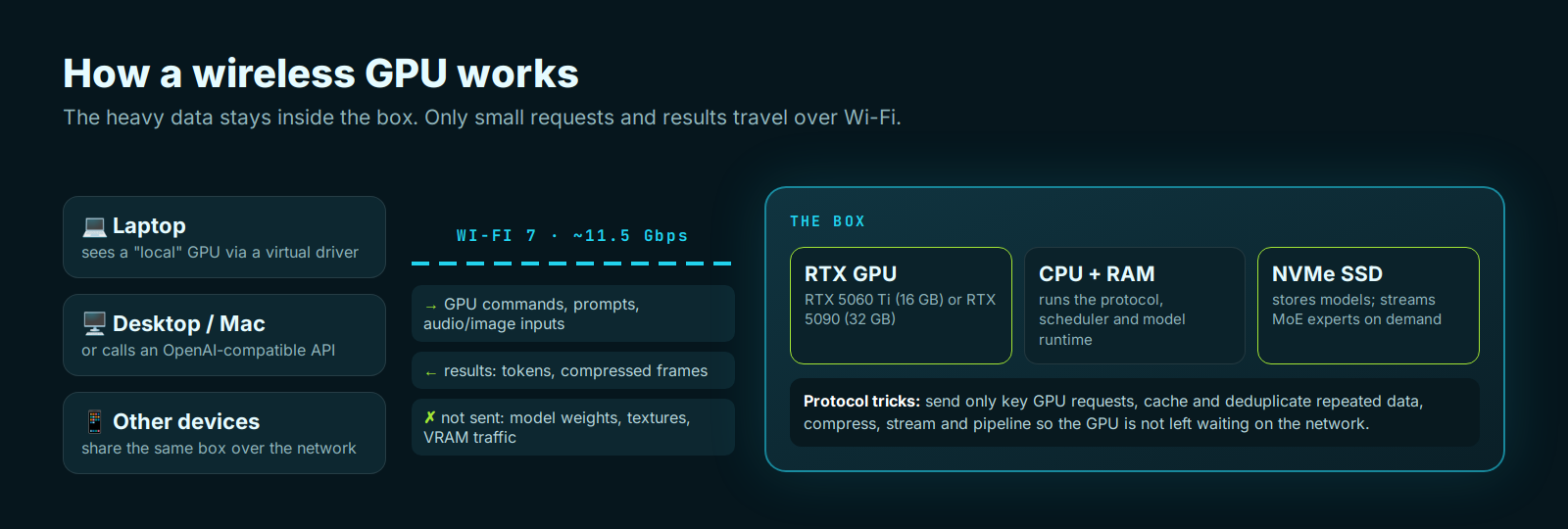Click "runs the protocol, scheduler and model runtime"
This screenshot has width=1568, height=529.
click(x=1112, y=319)
